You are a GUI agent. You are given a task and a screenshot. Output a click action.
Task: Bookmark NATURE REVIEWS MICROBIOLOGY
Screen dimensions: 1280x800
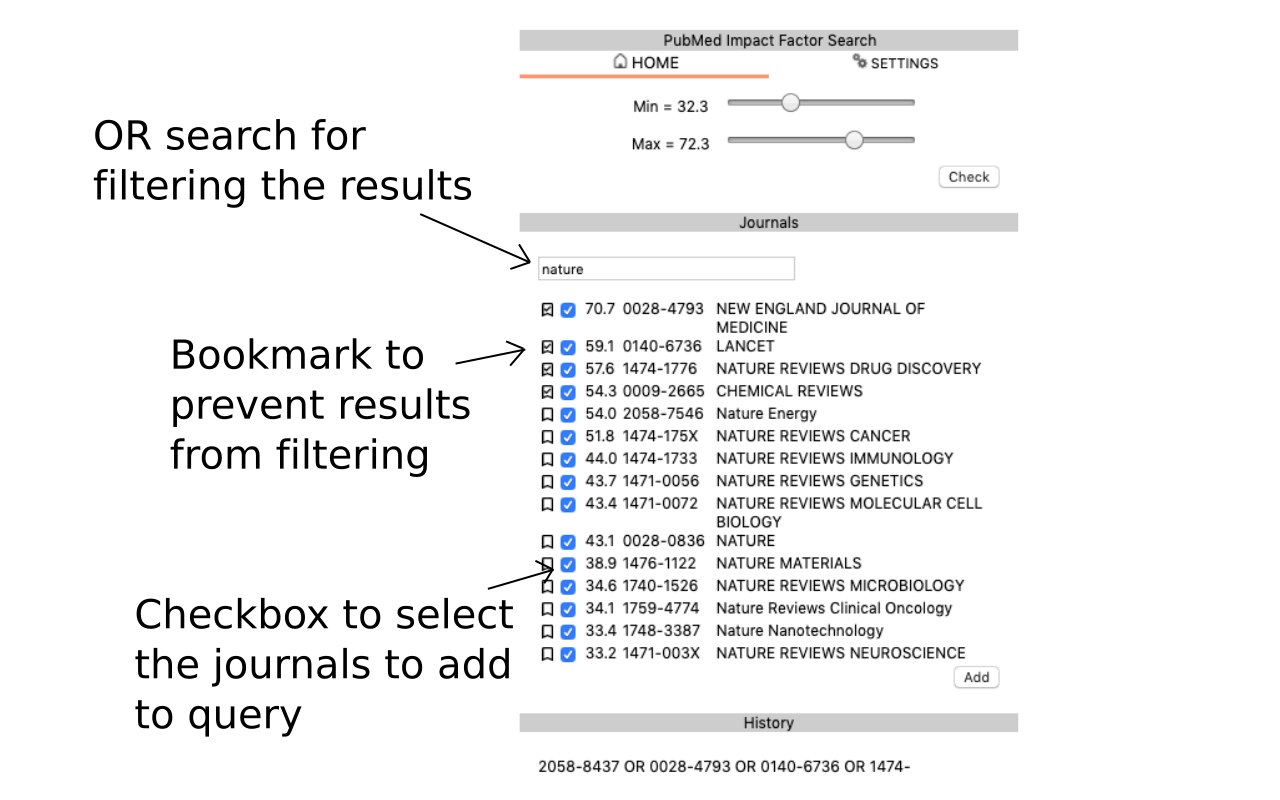coord(547,586)
